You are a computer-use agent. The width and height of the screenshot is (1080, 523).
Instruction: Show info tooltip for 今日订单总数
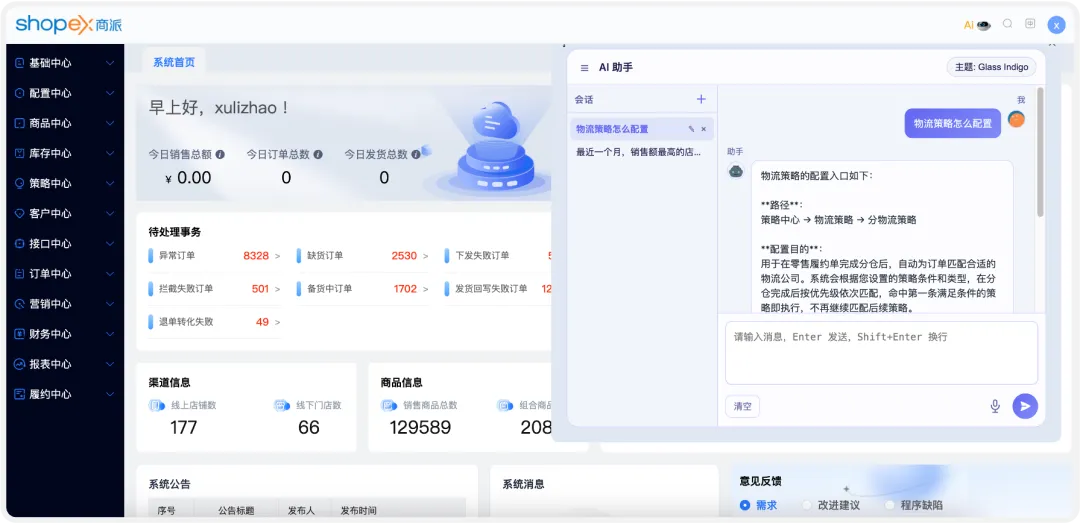(318, 154)
